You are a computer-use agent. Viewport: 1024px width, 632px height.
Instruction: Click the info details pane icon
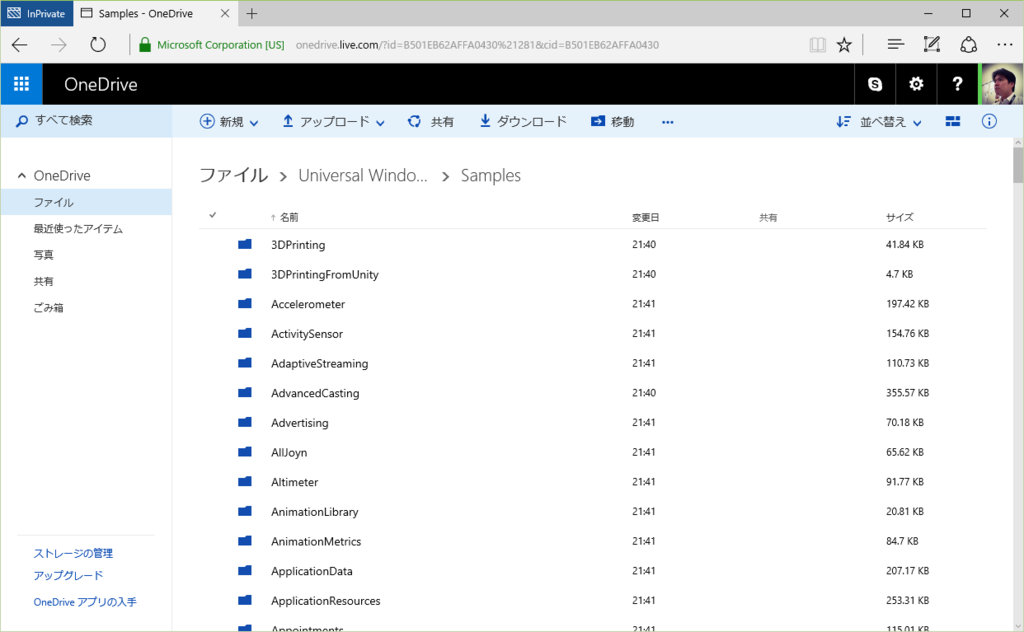click(989, 121)
